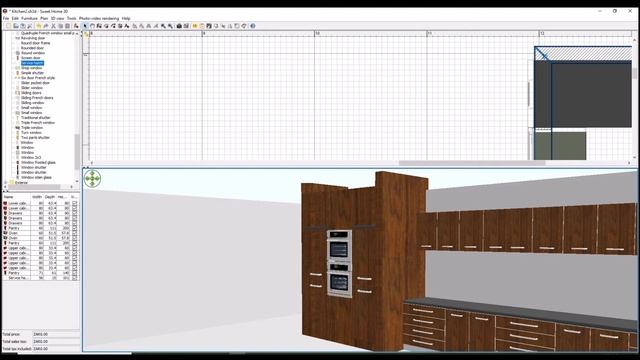Select Window frosted glass in catalog
640x360 pixels.
pos(38,162)
